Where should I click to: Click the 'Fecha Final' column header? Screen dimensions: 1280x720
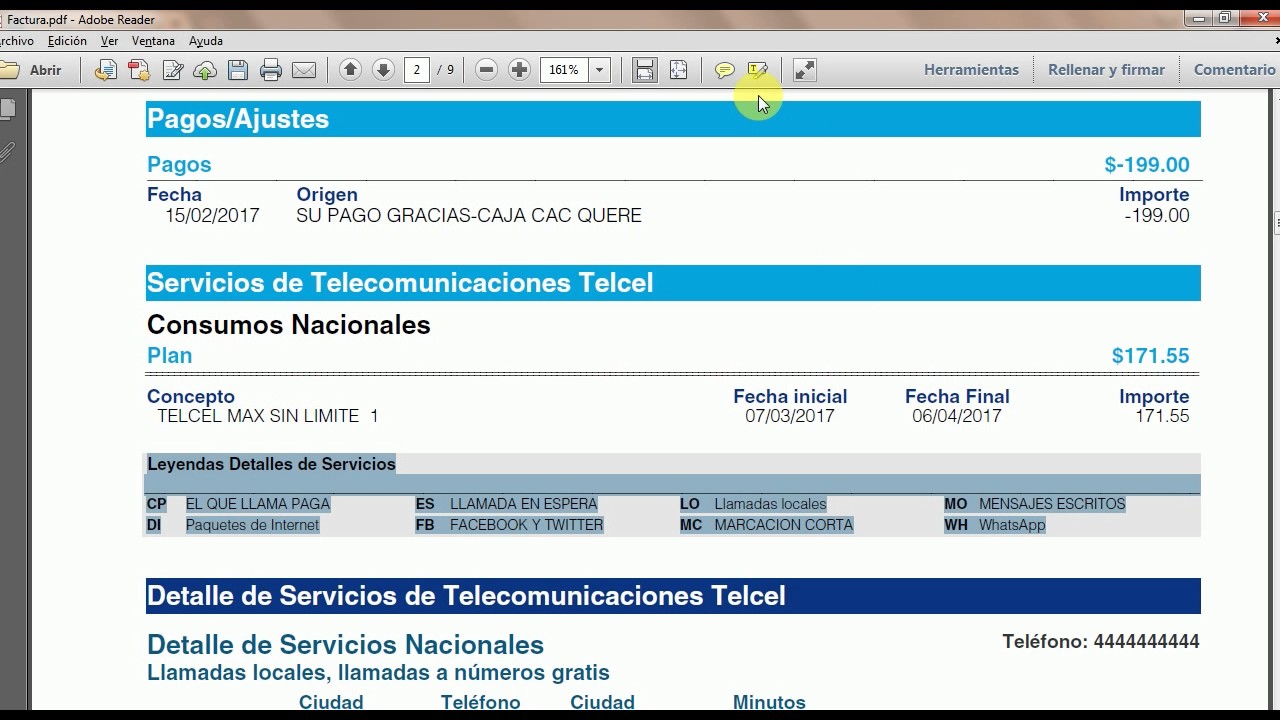tap(957, 397)
